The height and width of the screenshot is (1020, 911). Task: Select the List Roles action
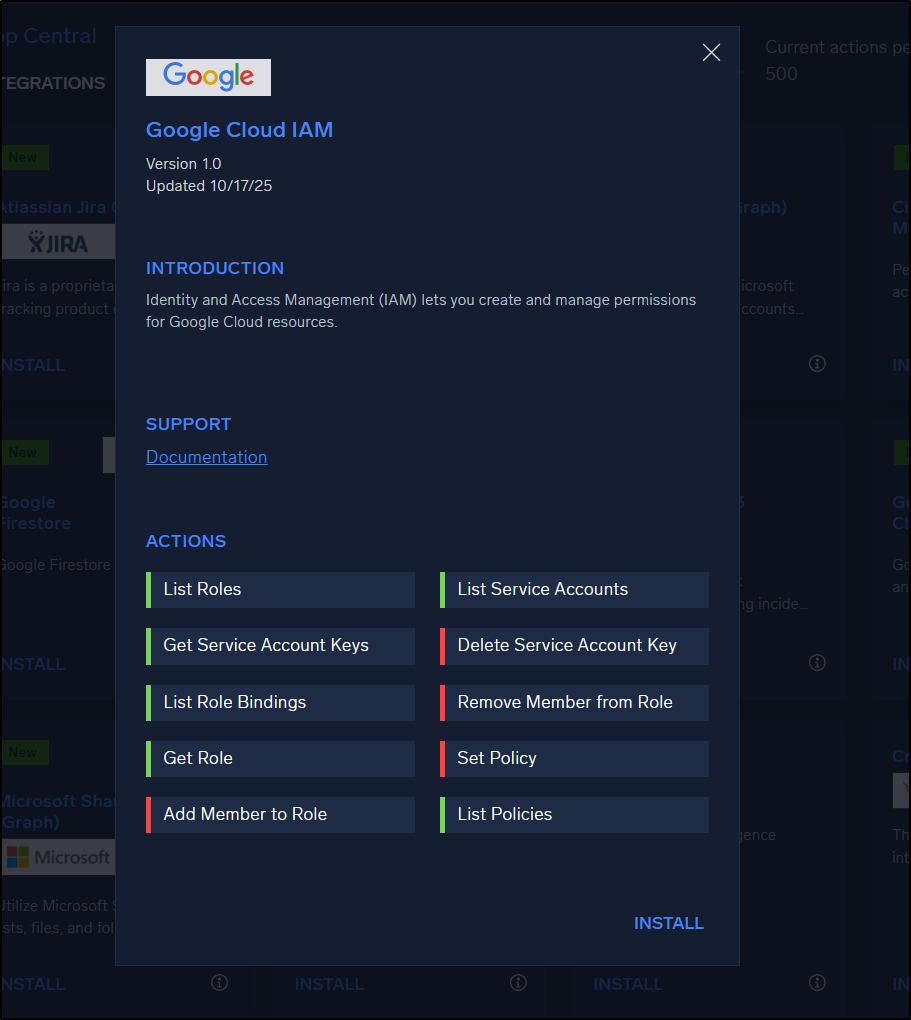[x=280, y=590]
